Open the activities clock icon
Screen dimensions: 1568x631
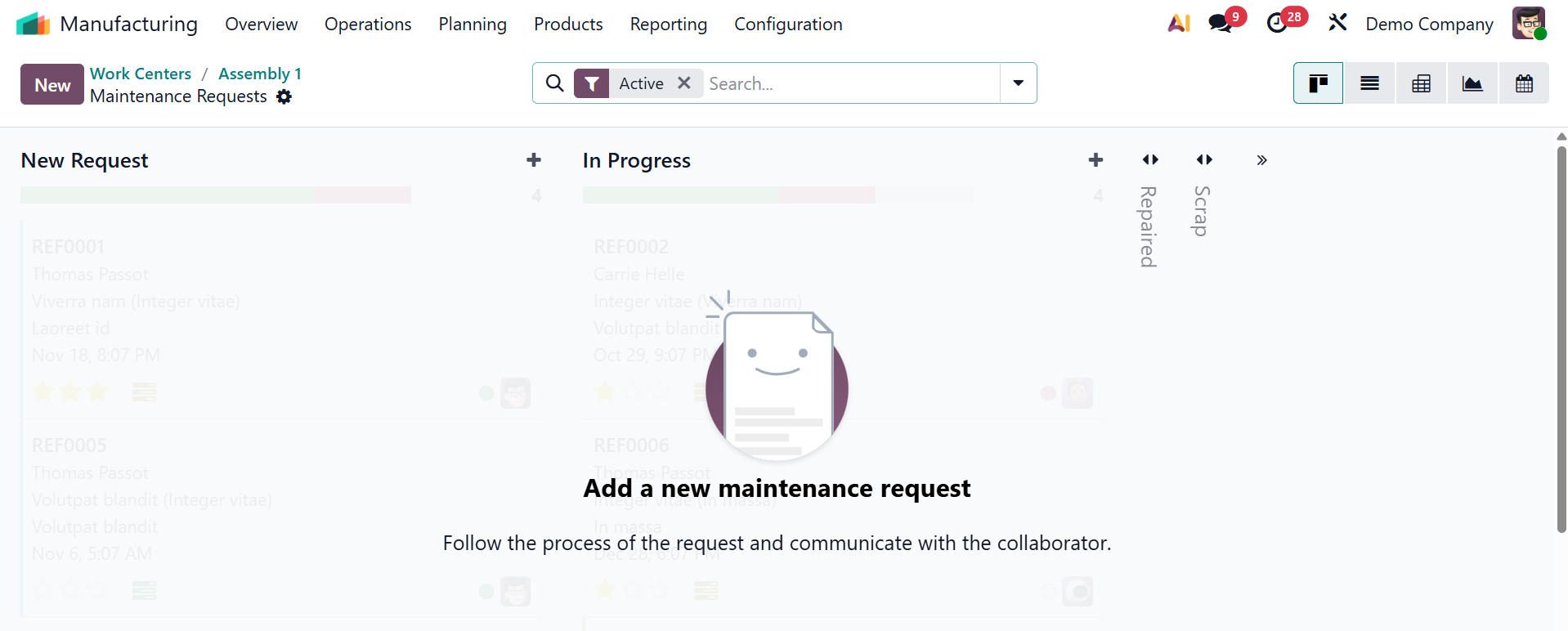[1277, 24]
